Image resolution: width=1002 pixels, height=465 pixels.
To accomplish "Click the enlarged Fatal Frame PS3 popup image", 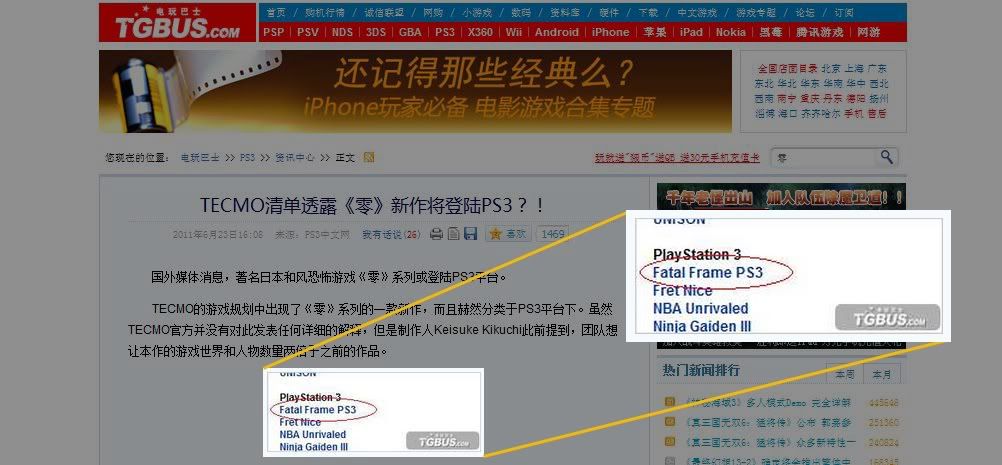I will pos(786,275).
